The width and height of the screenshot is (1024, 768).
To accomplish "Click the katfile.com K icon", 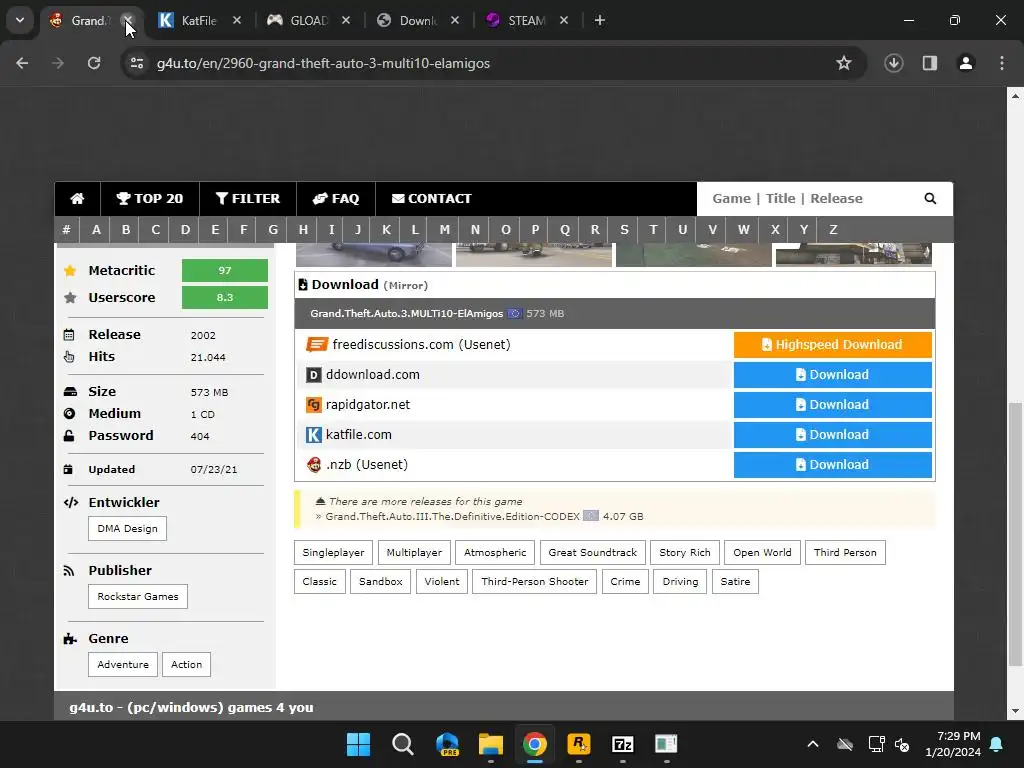I will coord(313,435).
